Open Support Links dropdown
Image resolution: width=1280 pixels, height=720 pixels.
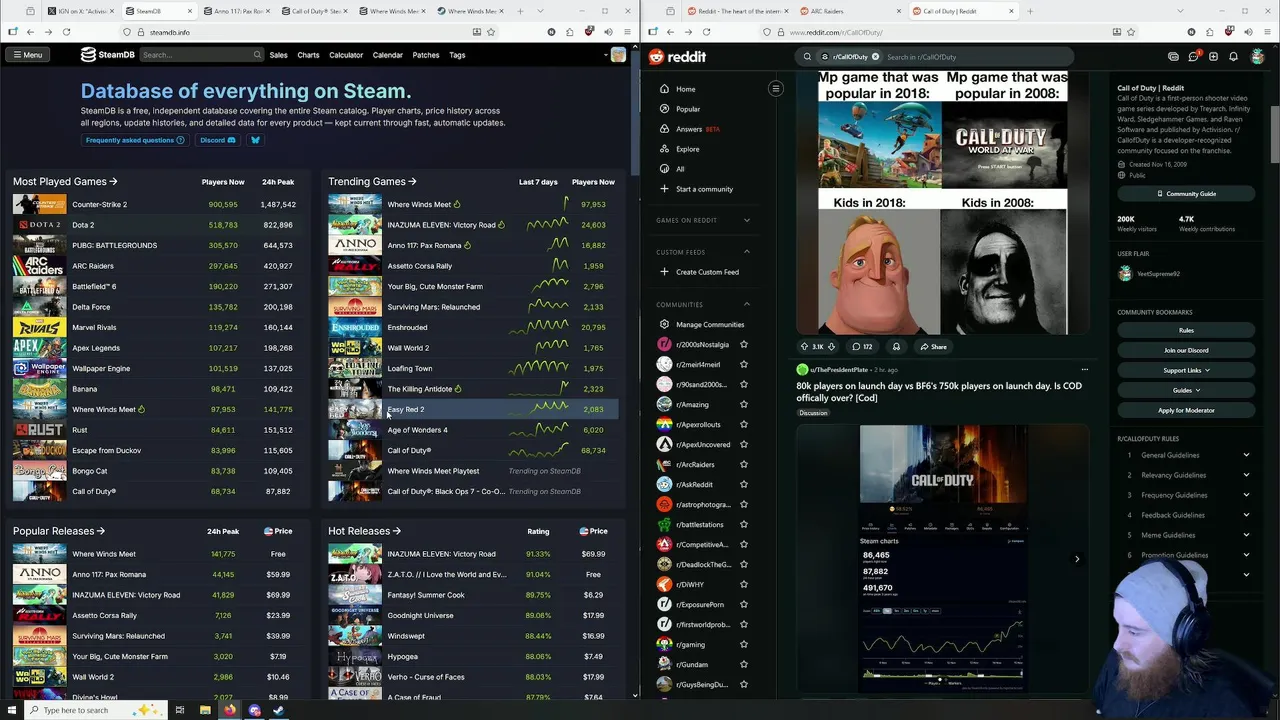tap(1186, 370)
